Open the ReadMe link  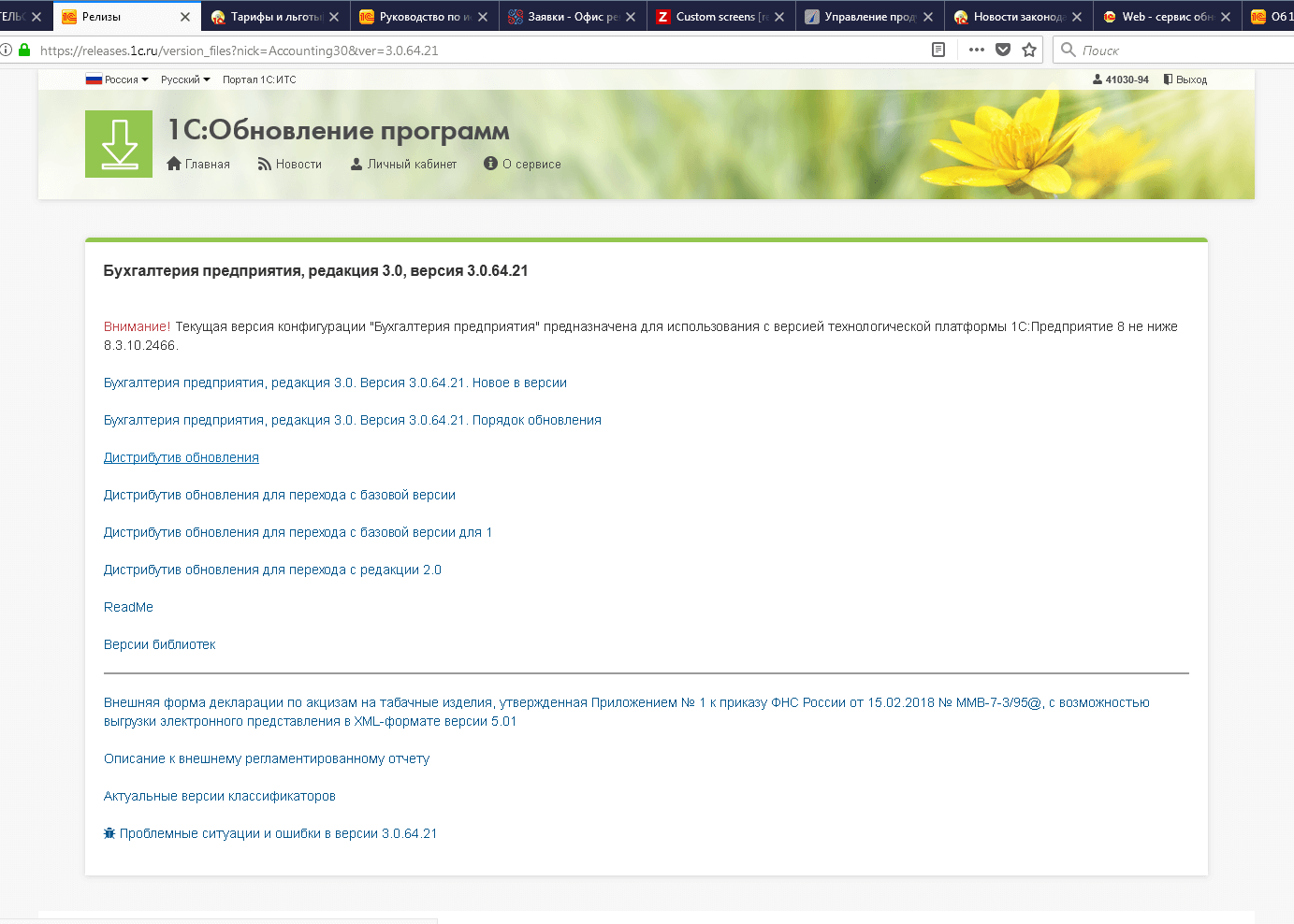click(128, 607)
